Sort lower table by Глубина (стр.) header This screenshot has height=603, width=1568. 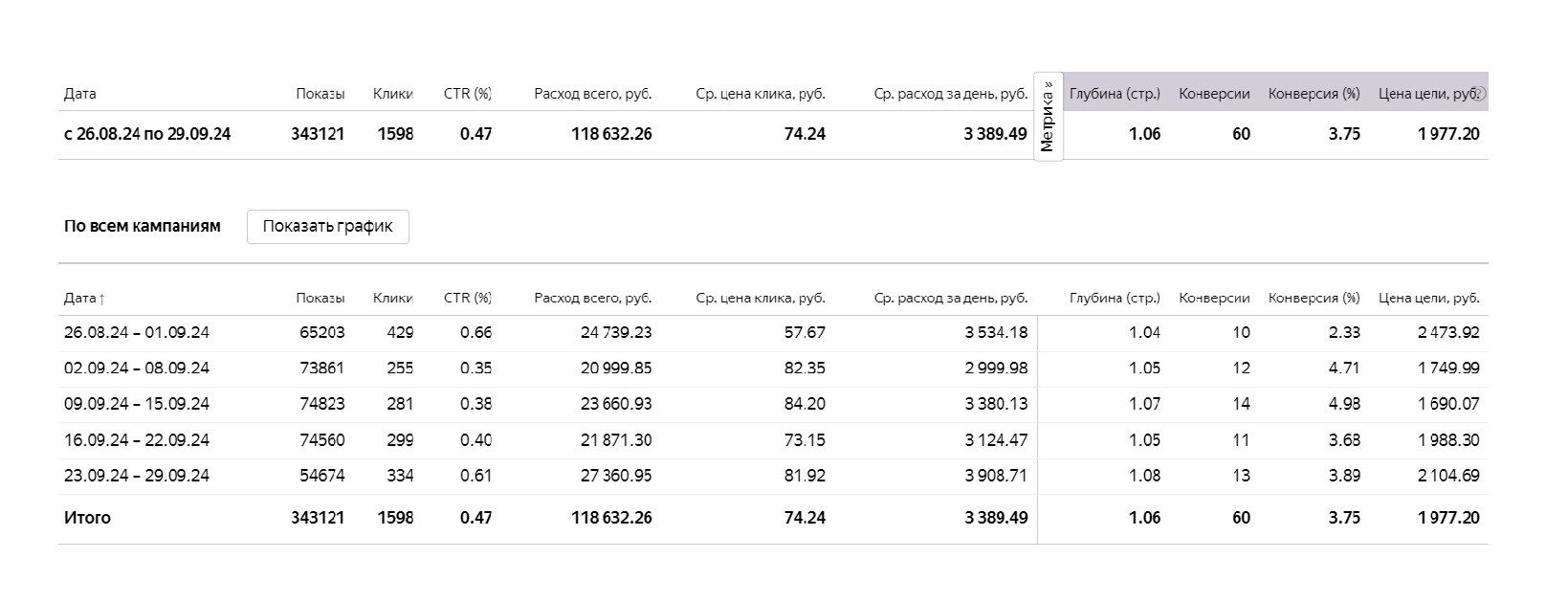1114,299
